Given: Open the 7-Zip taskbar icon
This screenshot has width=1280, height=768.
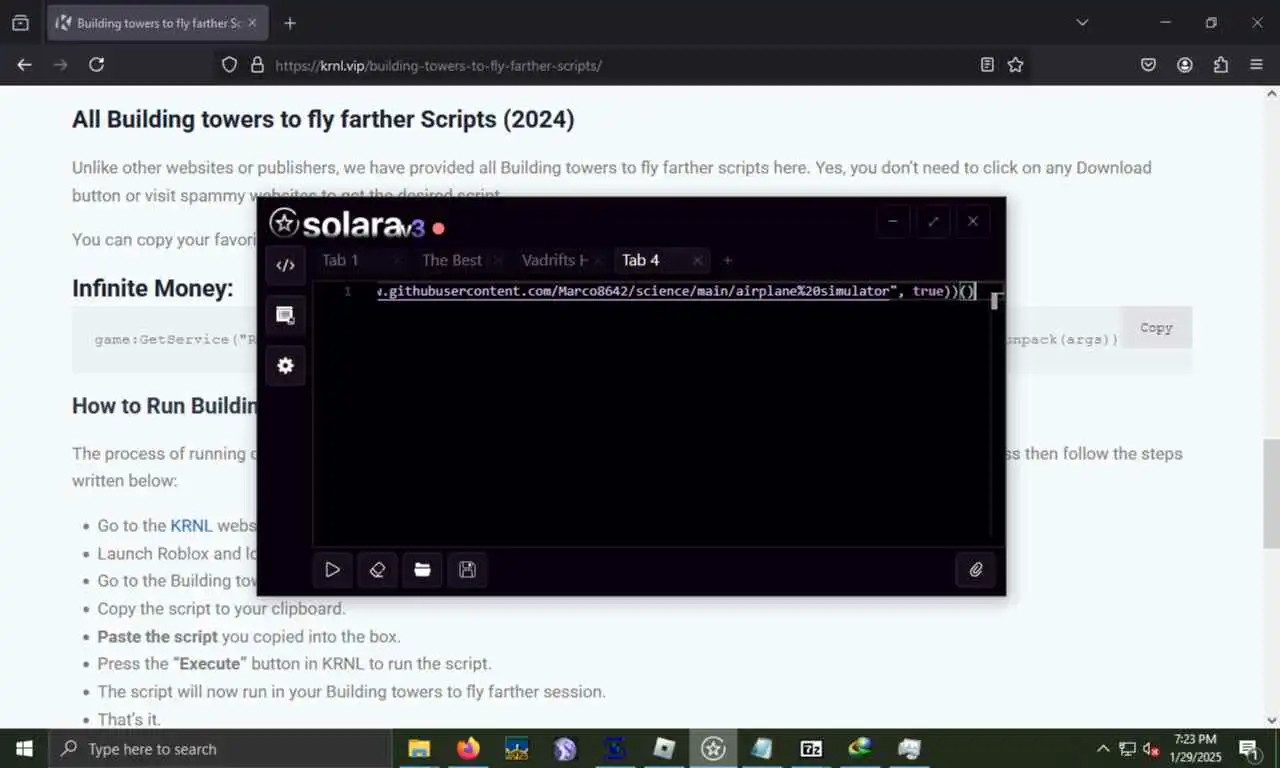Looking at the screenshot, I should click(x=811, y=748).
